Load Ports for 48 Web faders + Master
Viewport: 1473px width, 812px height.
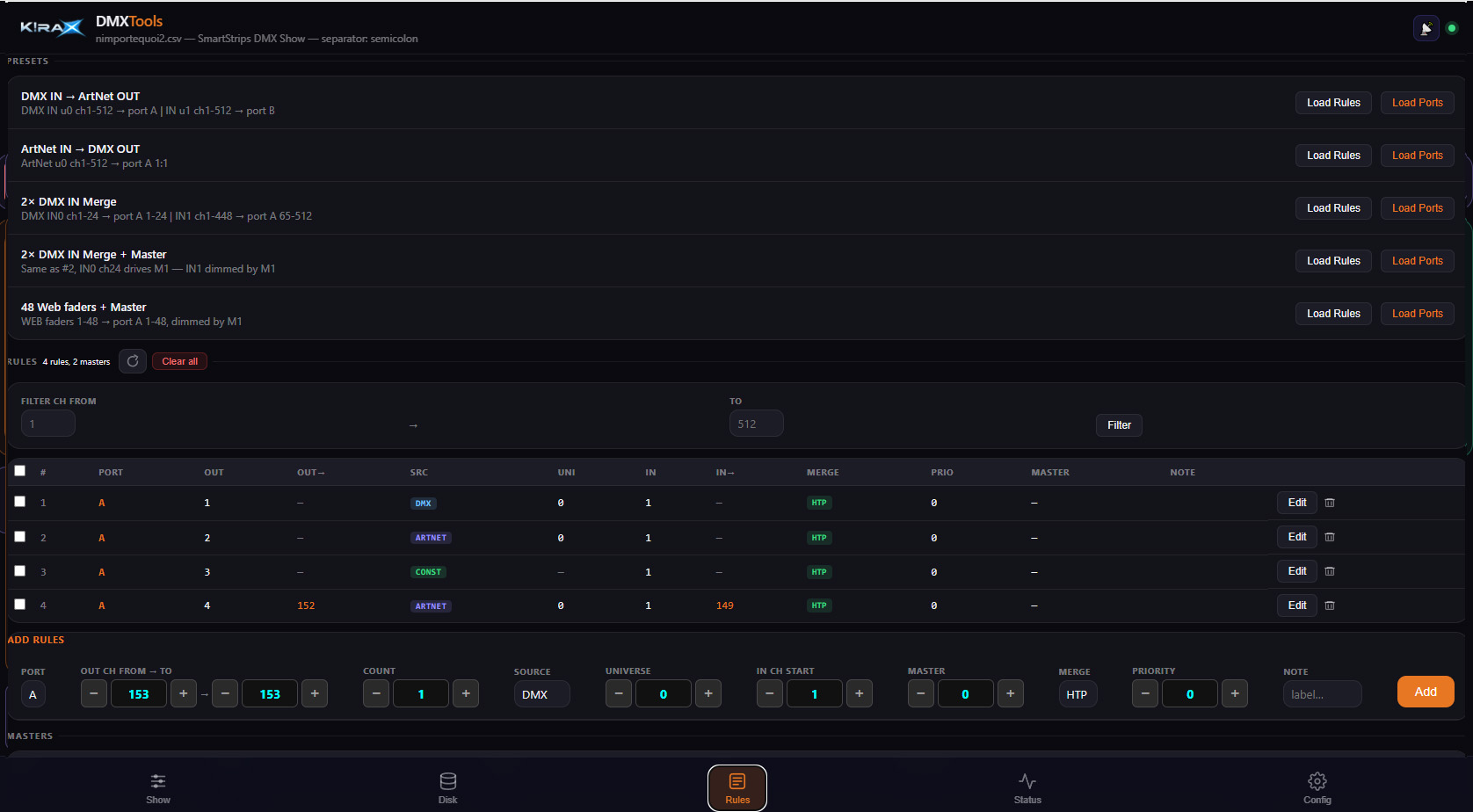click(x=1417, y=314)
